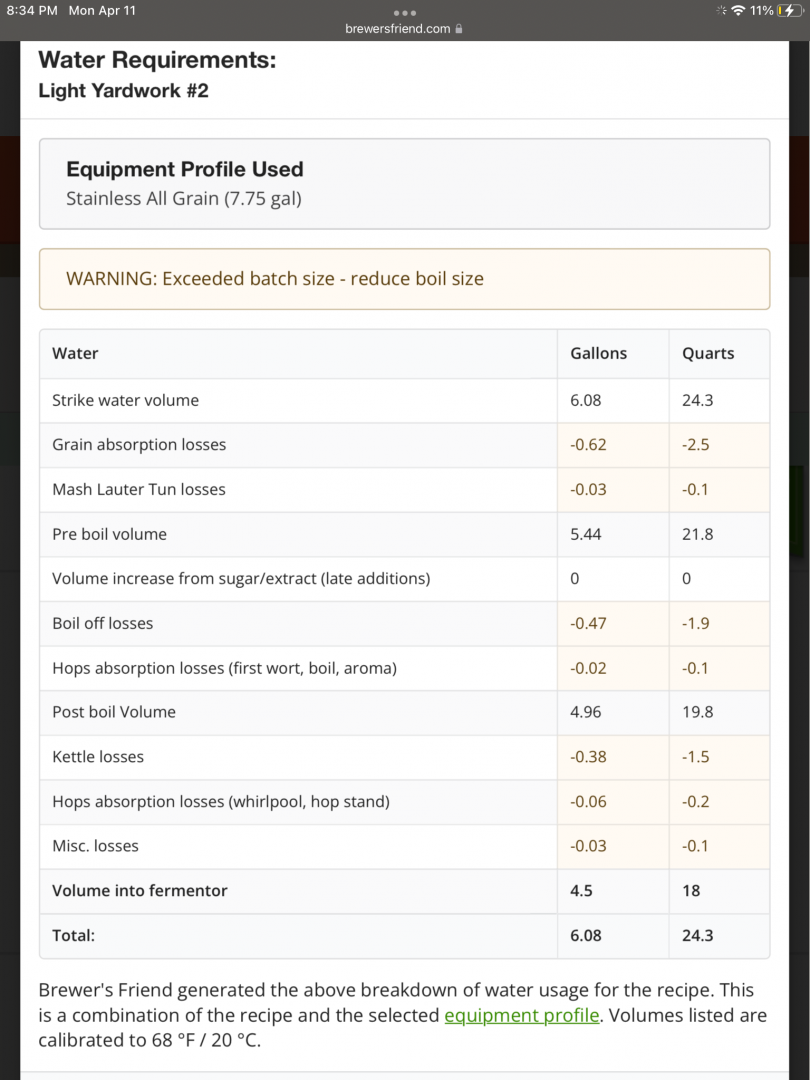Tap the 8:34 PM clock in status bar
The width and height of the screenshot is (810, 1080).
coord(32,10)
